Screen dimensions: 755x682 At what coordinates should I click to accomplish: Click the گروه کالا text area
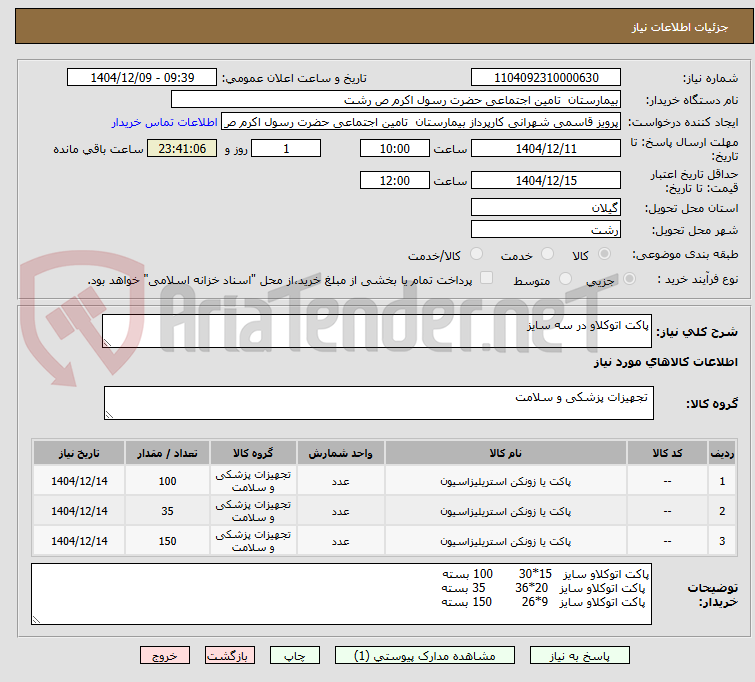click(378, 403)
